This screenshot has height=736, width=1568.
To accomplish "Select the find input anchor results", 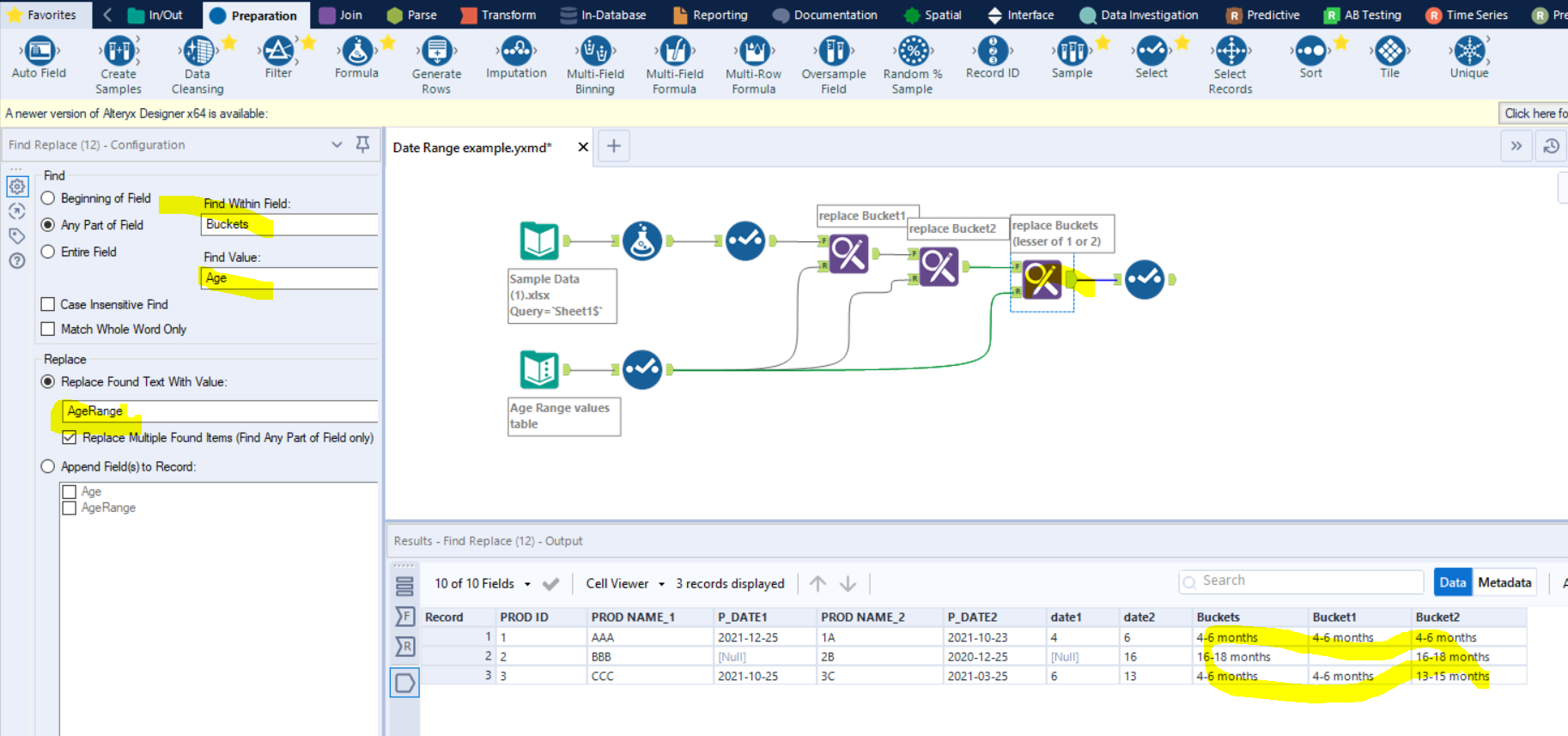I will [404, 616].
